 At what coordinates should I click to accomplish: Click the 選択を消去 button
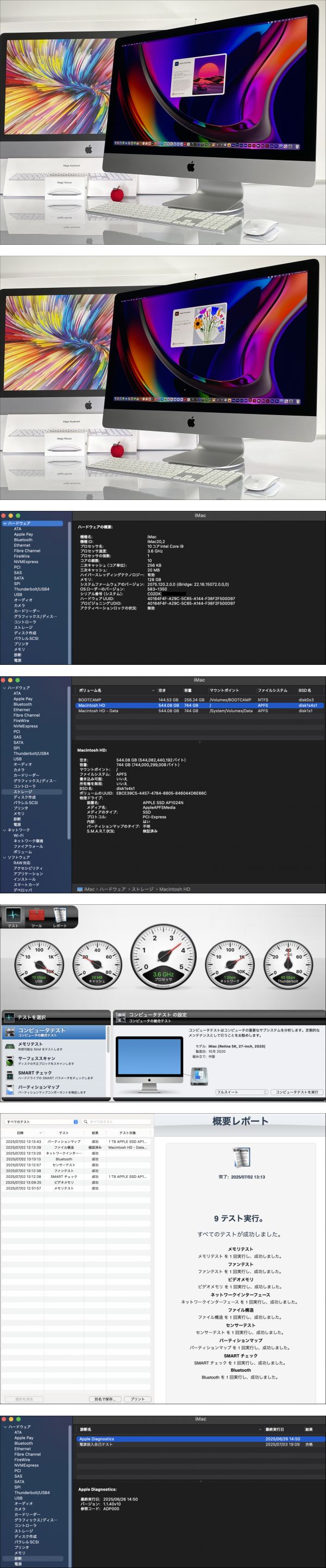coord(24,1399)
